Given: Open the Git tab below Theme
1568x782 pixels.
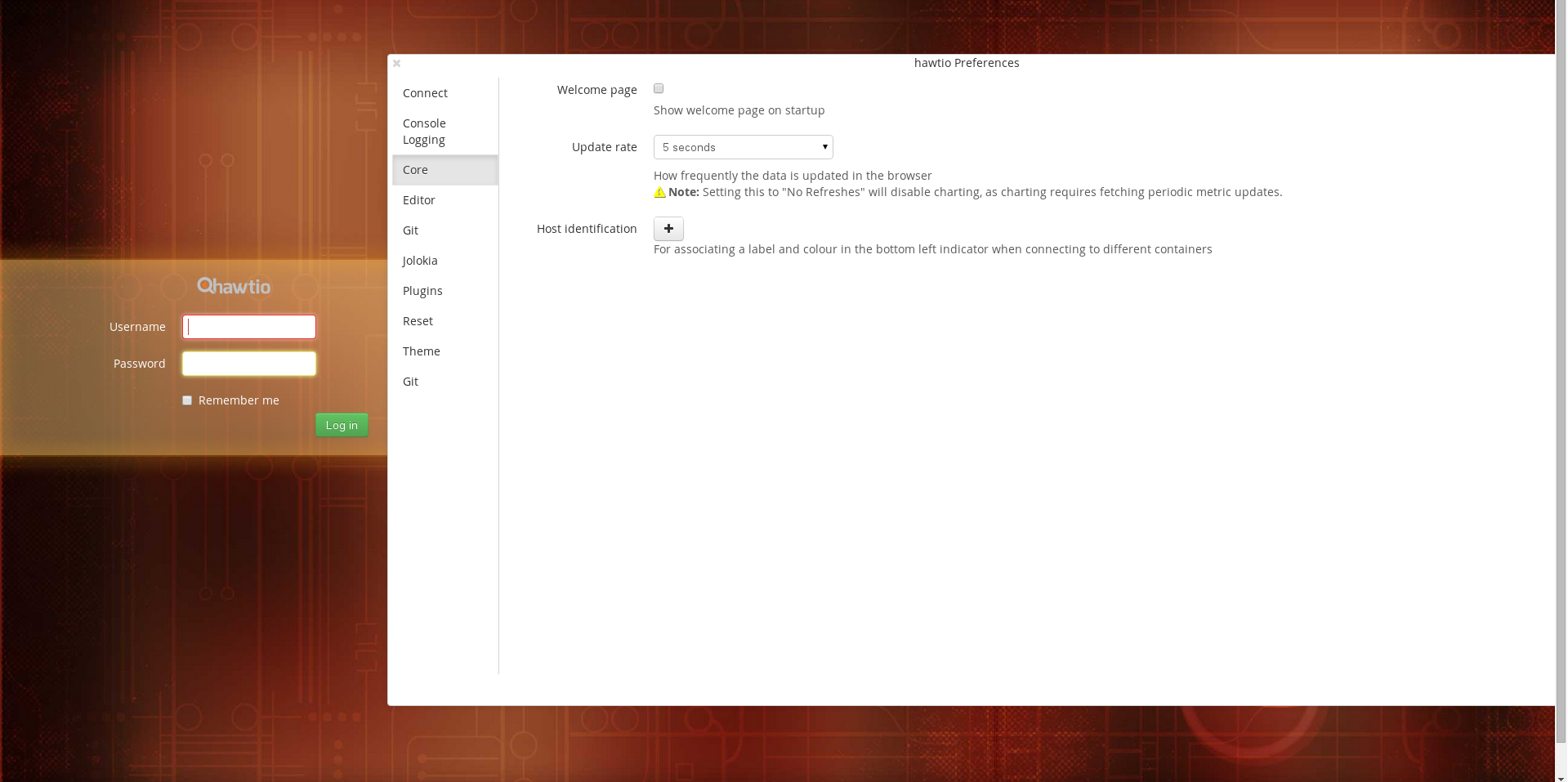Looking at the screenshot, I should click(445, 382).
